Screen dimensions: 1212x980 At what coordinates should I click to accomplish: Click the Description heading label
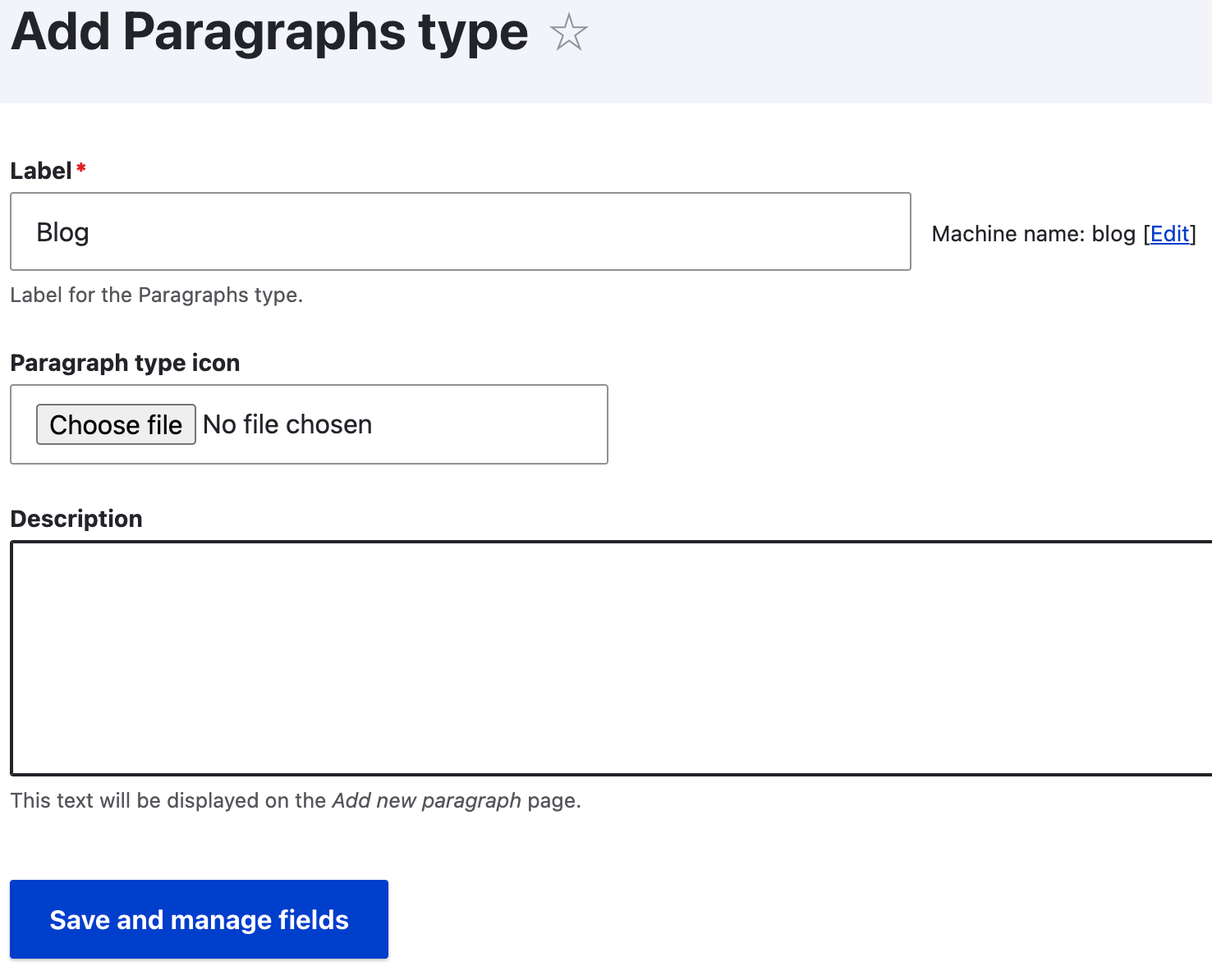pos(76,518)
